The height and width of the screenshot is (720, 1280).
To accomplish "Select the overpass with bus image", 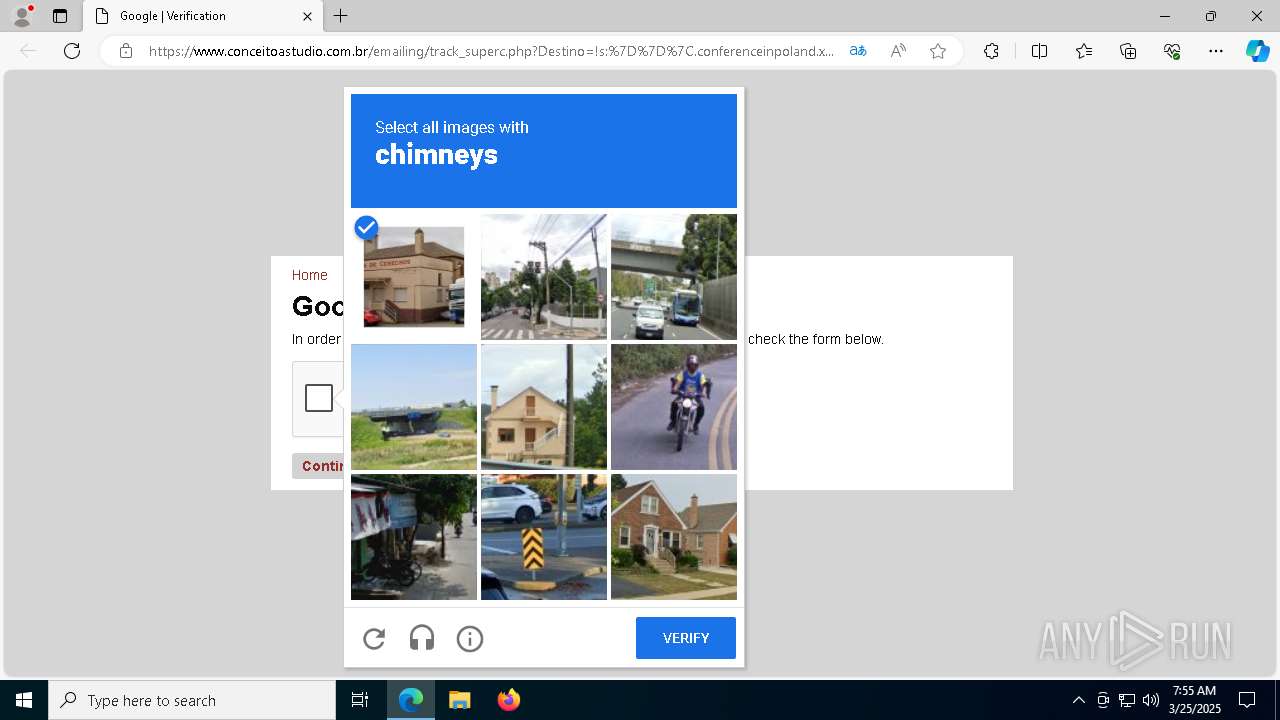I will coord(674,277).
